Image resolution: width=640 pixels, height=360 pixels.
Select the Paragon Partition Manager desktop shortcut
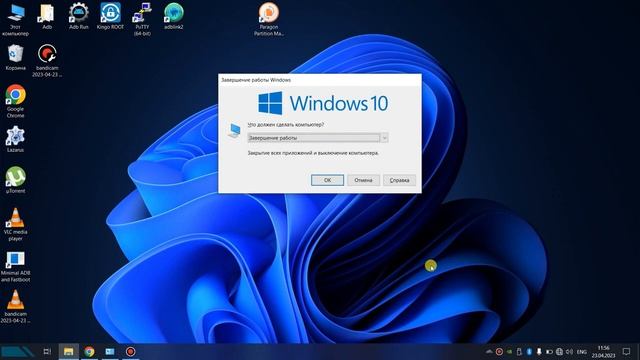269,20
